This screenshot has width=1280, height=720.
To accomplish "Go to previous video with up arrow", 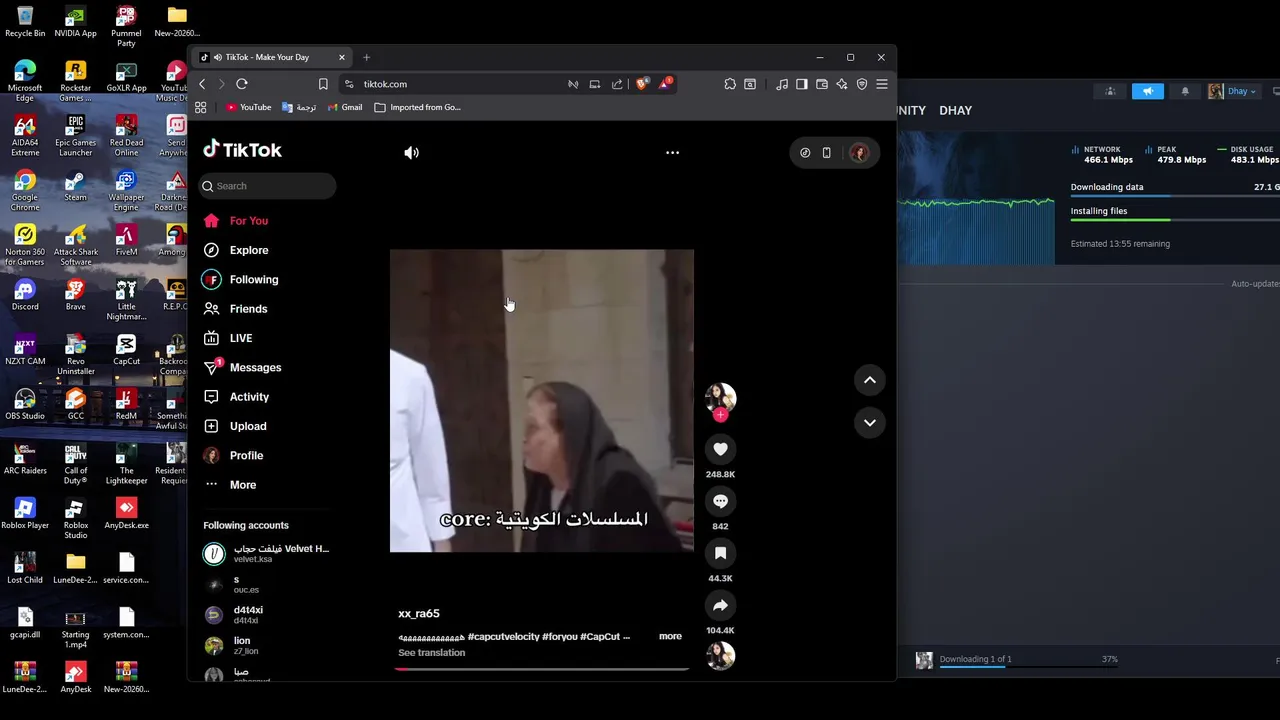I will click(870, 380).
